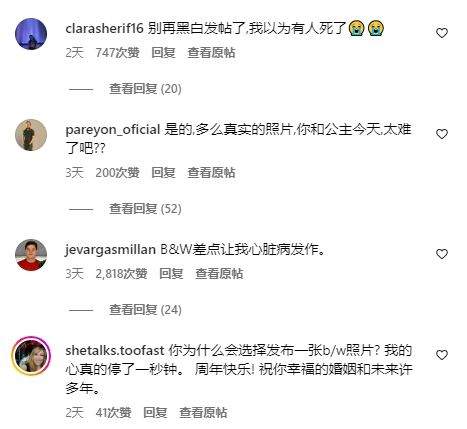Open the 747次赞 likes list
The image size is (467, 429).
[x=117, y=53]
